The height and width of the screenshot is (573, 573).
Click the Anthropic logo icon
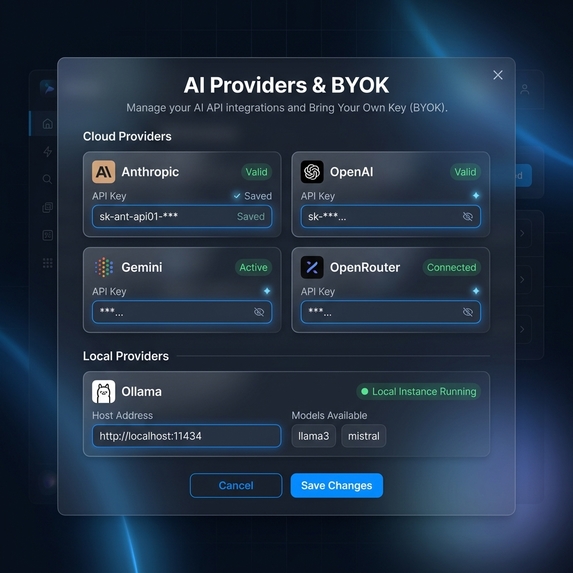click(x=103, y=172)
